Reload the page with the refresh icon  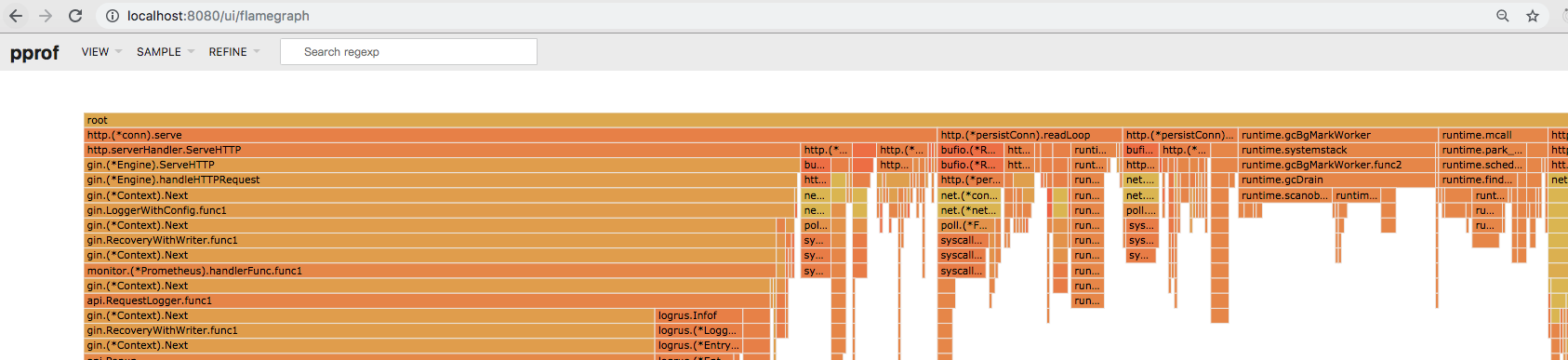click(x=75, y=16)
